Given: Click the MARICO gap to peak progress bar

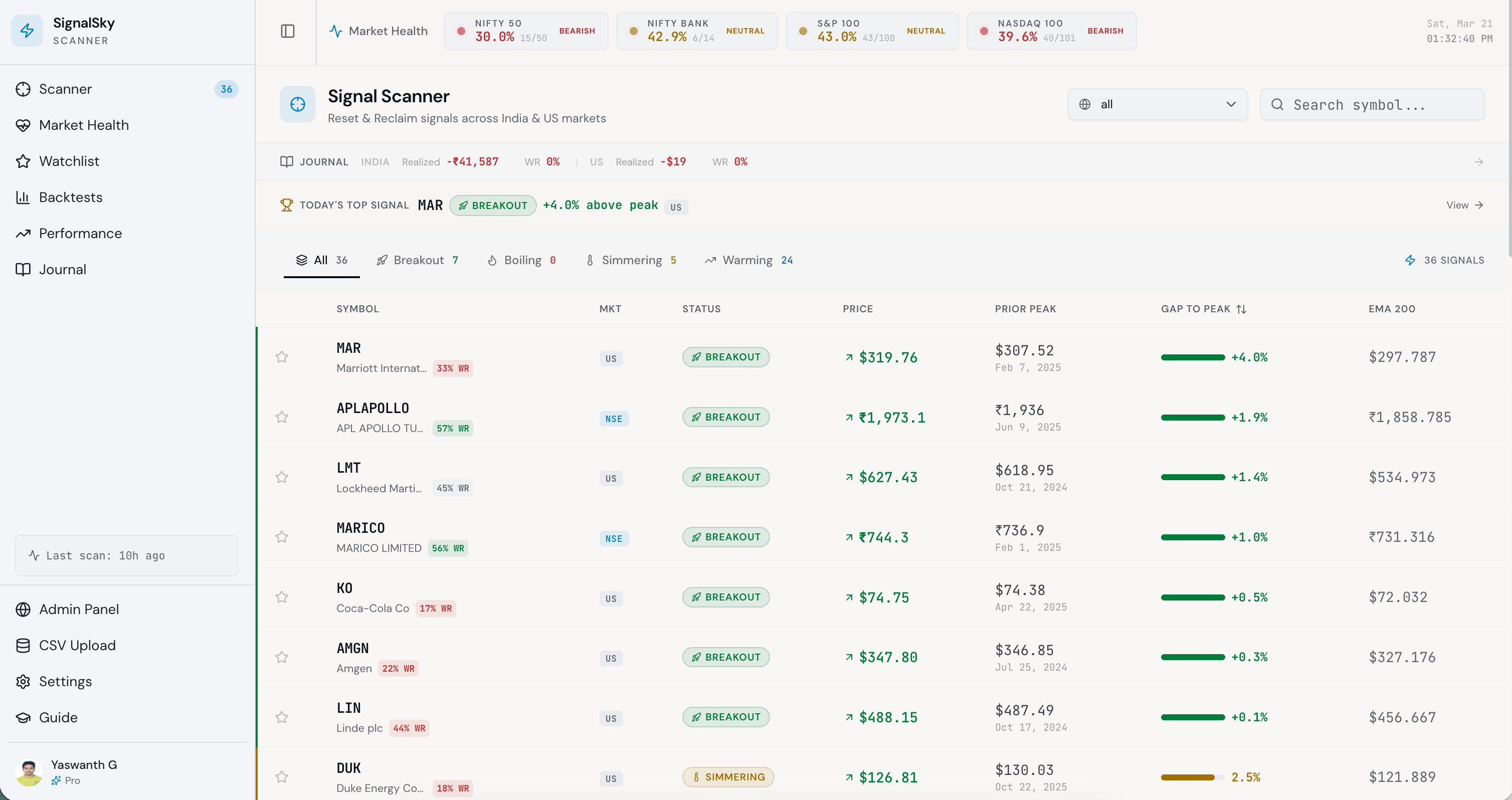Looking at the screenshot, I should point(1193,538).
